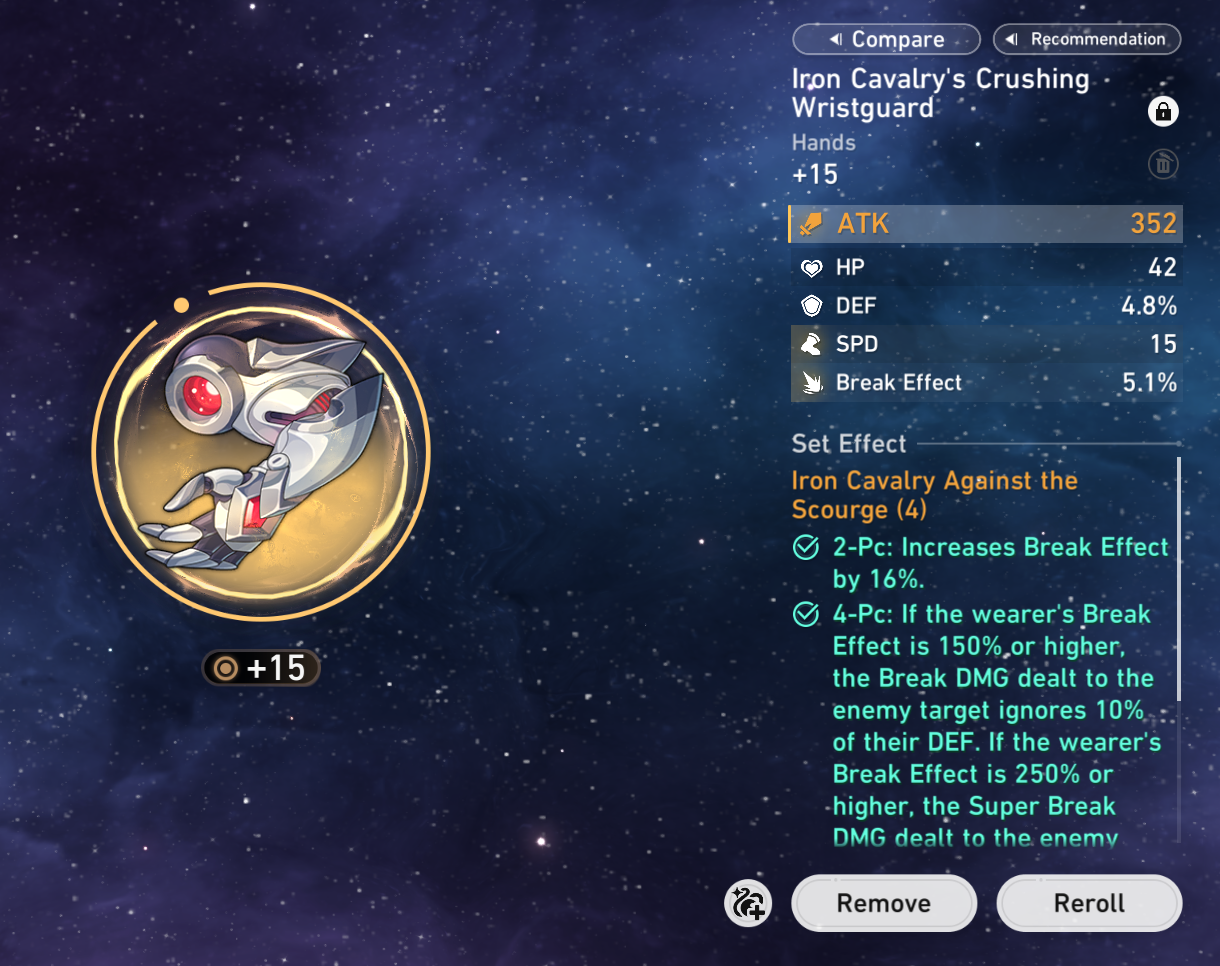Click the set effect scrollbar

(1179, 580)
